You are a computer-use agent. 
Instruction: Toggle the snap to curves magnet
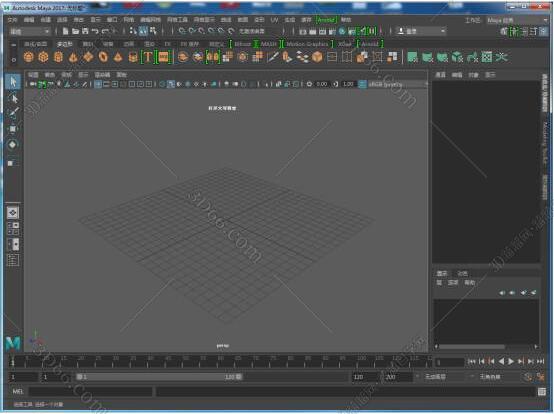coord(192,31)
